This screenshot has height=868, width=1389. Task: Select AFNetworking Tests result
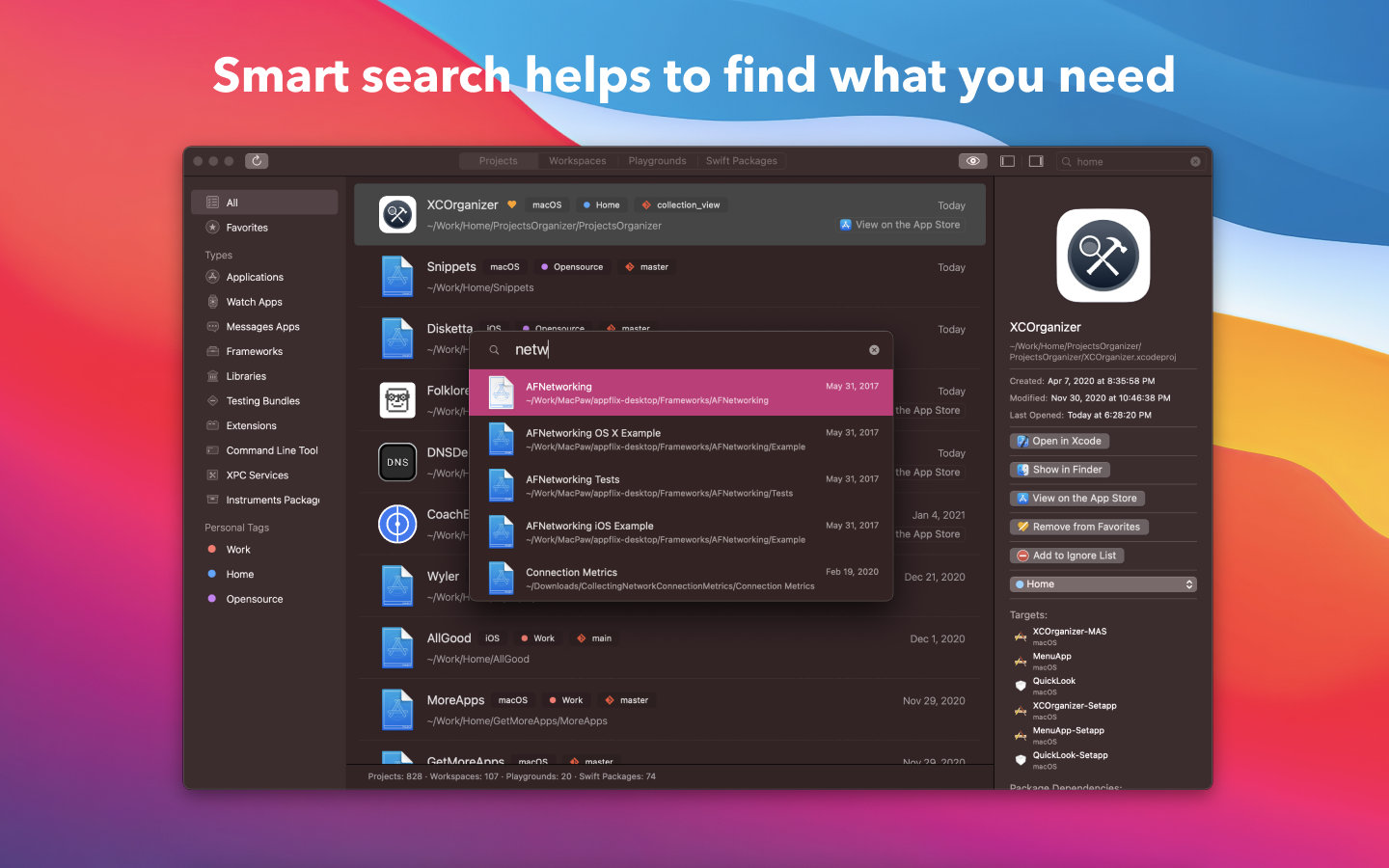(681, 485)
